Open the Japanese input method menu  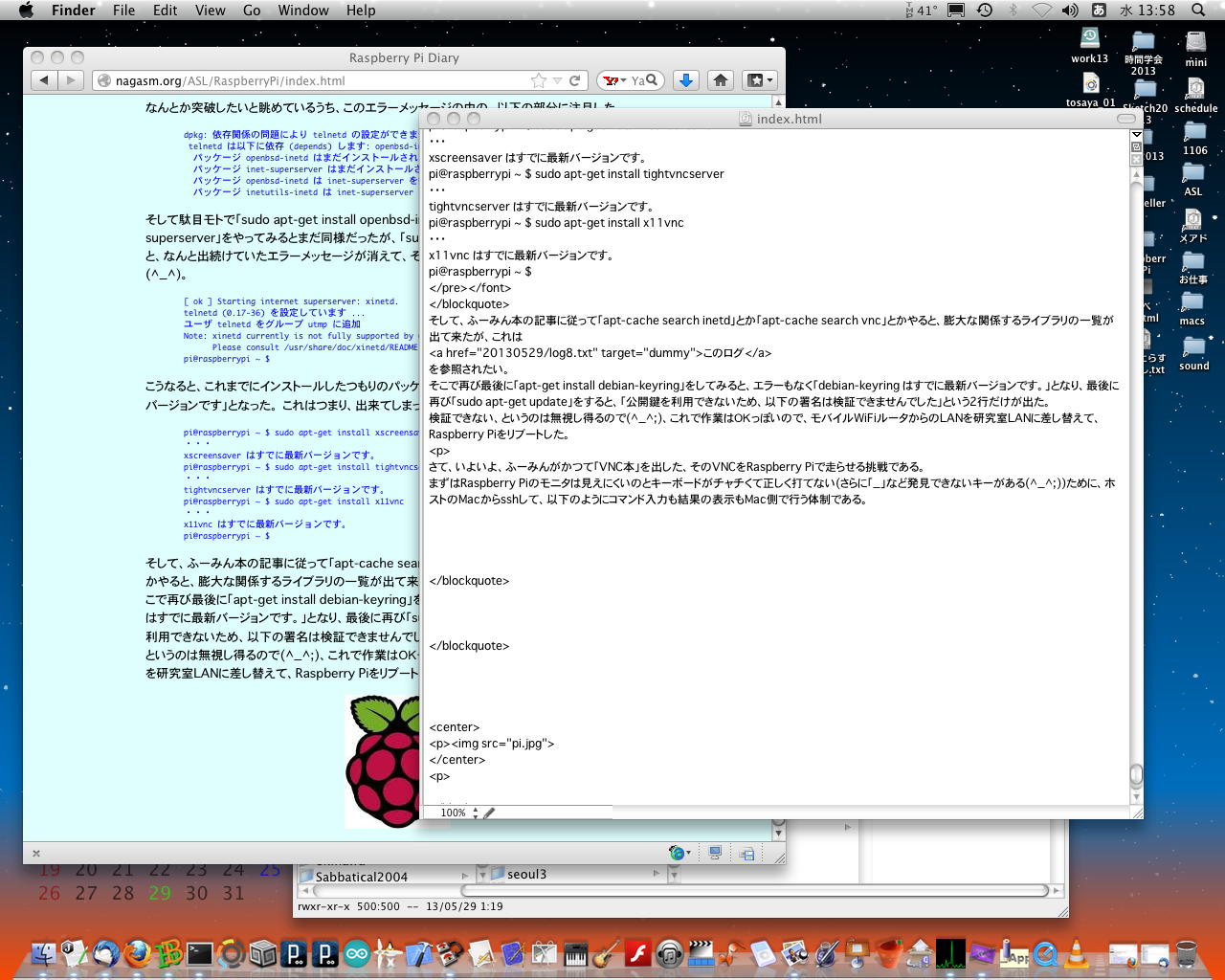pos(1099,11)
